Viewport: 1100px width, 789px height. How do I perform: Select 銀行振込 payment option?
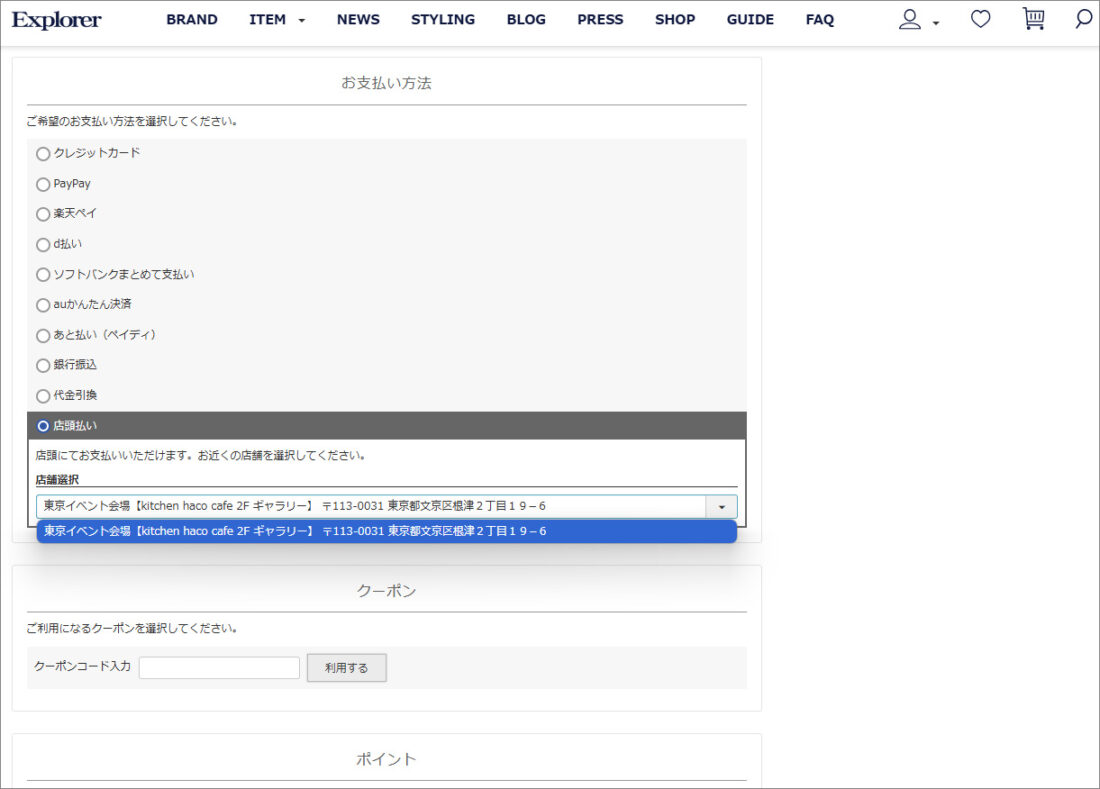point(43,365)
